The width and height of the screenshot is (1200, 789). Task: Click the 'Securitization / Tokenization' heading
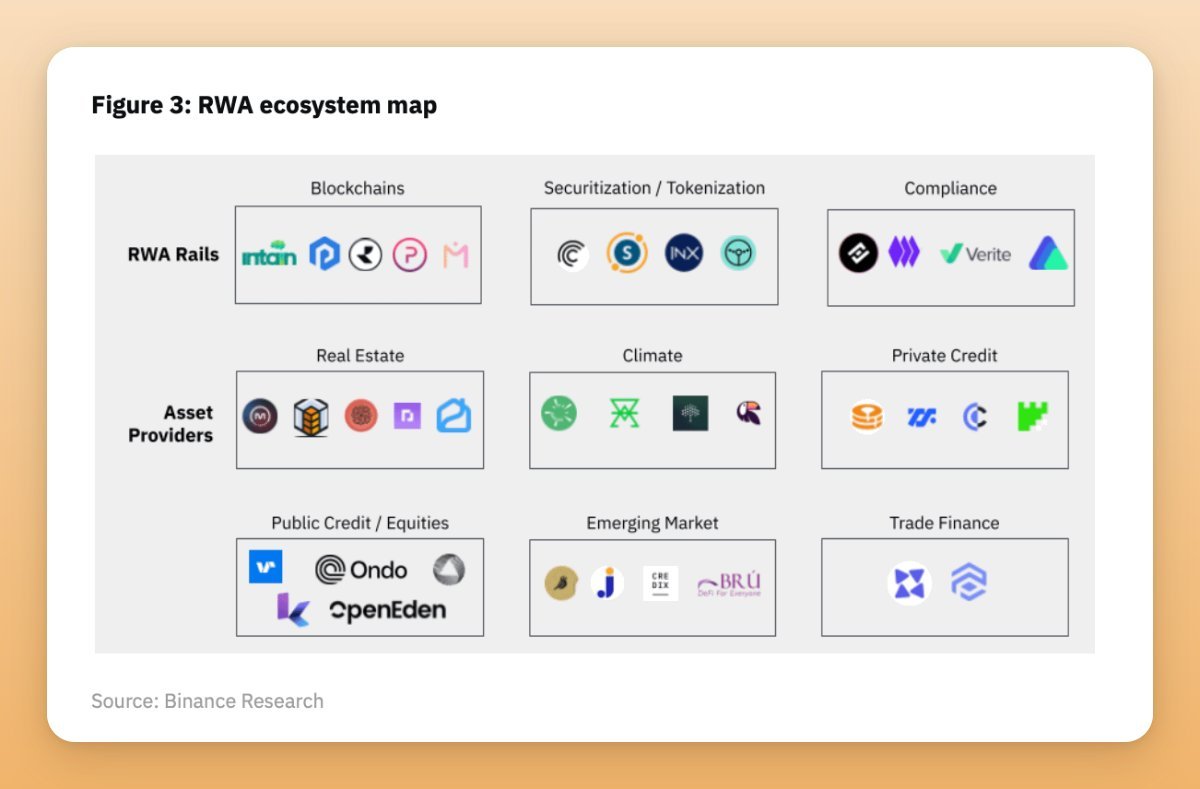click(654, 188)
